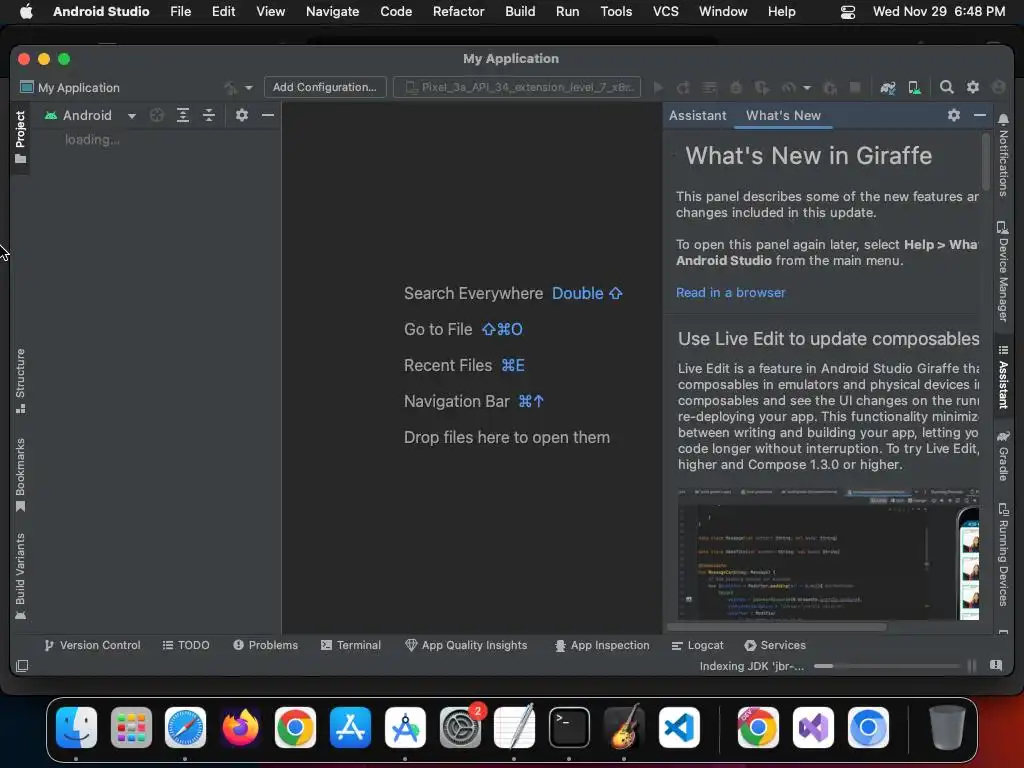Click the status bar icon right of indexing progress
This screenshot has height=768, width=1024.
(x=996, y=665)
